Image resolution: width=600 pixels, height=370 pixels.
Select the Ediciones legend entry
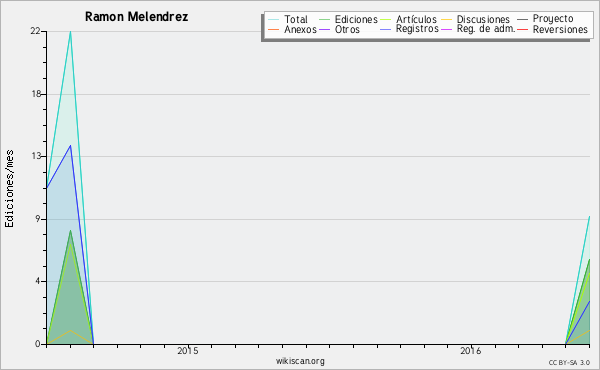point(356,19)
